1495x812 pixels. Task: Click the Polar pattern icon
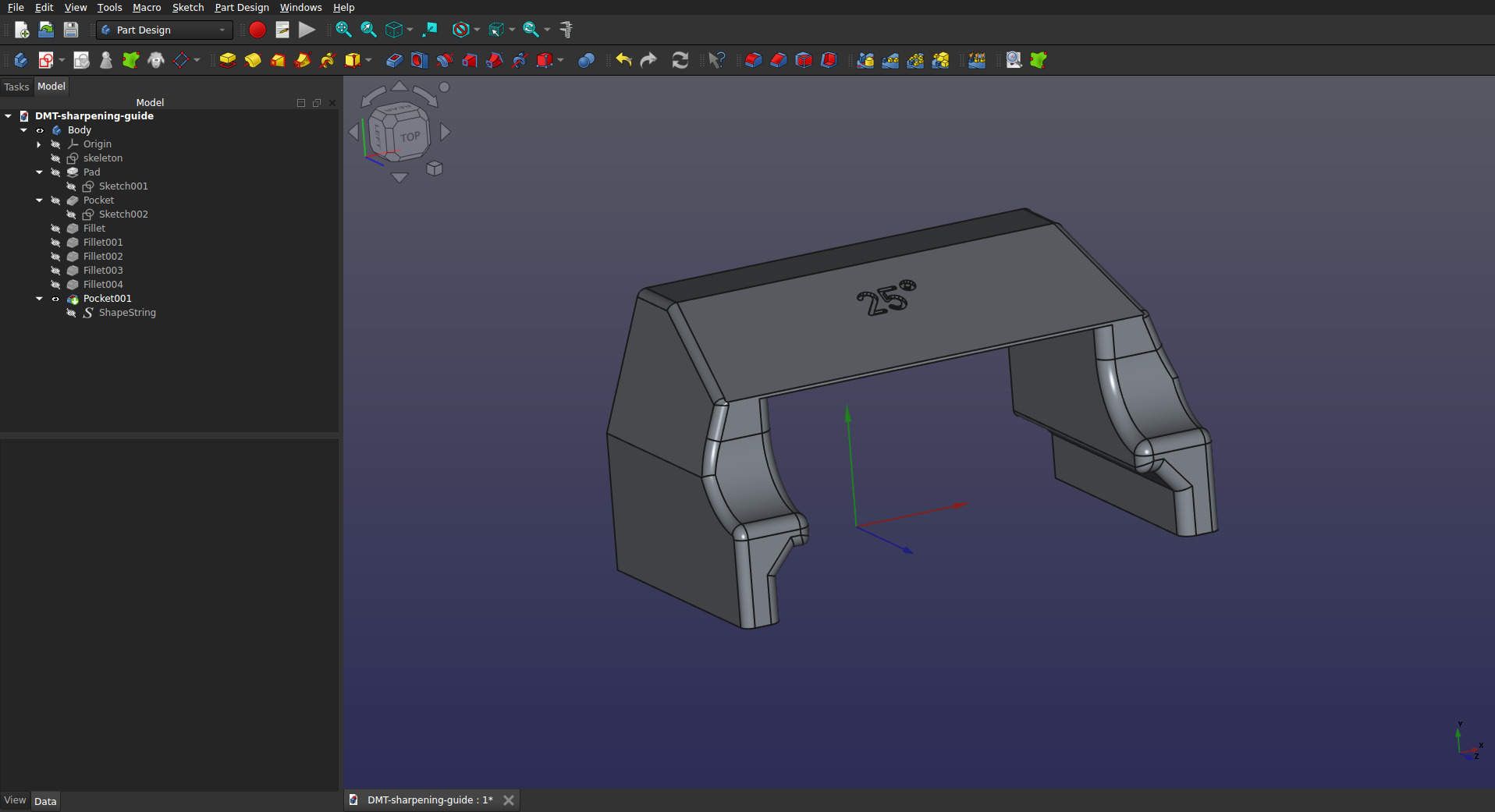915,60
